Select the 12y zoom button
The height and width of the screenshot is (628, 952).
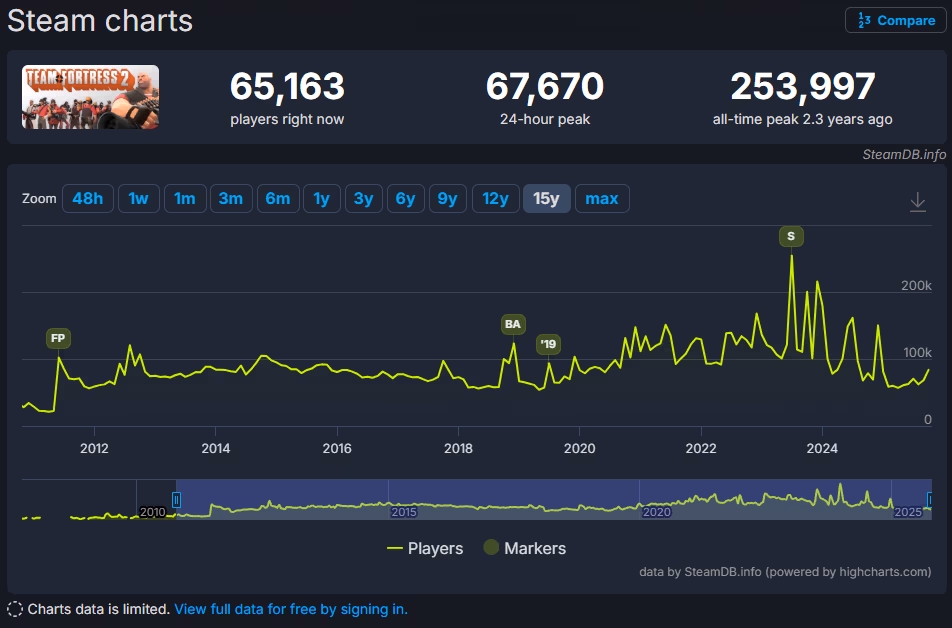(495, 199)
